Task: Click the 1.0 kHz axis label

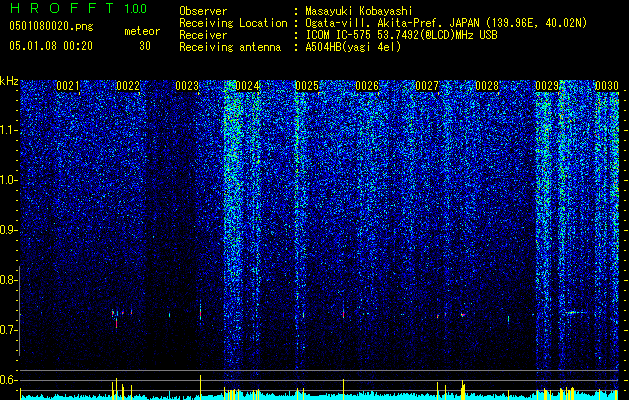Action: [x=8, y=180]
